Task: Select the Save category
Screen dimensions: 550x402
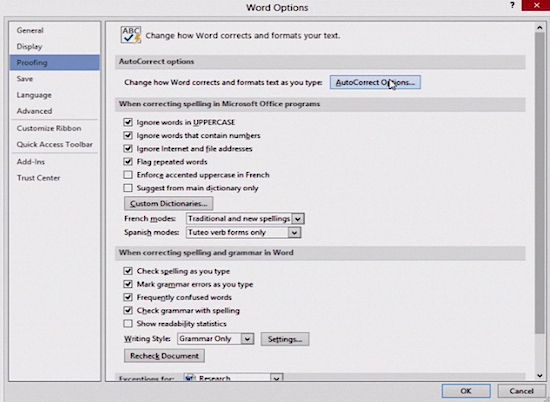Action: pyautogui.click(x=55, y=79)
